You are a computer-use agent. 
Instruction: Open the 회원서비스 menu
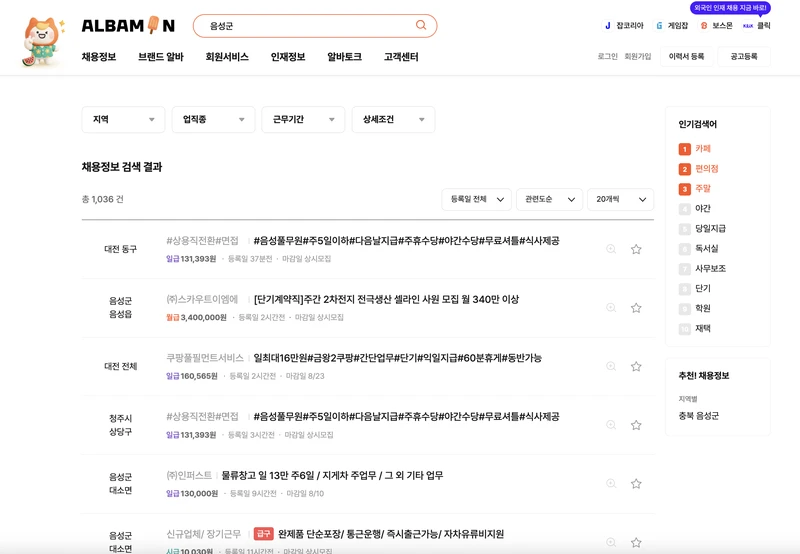pyautogui.click(x=227, y=57)
